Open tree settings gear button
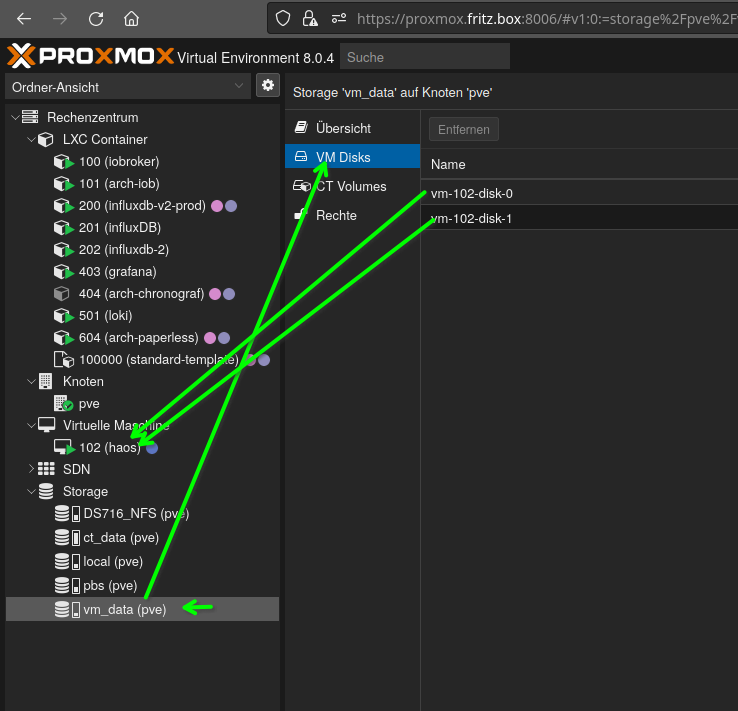Viewport: 738px width, 711px height. tap(268, 85)
